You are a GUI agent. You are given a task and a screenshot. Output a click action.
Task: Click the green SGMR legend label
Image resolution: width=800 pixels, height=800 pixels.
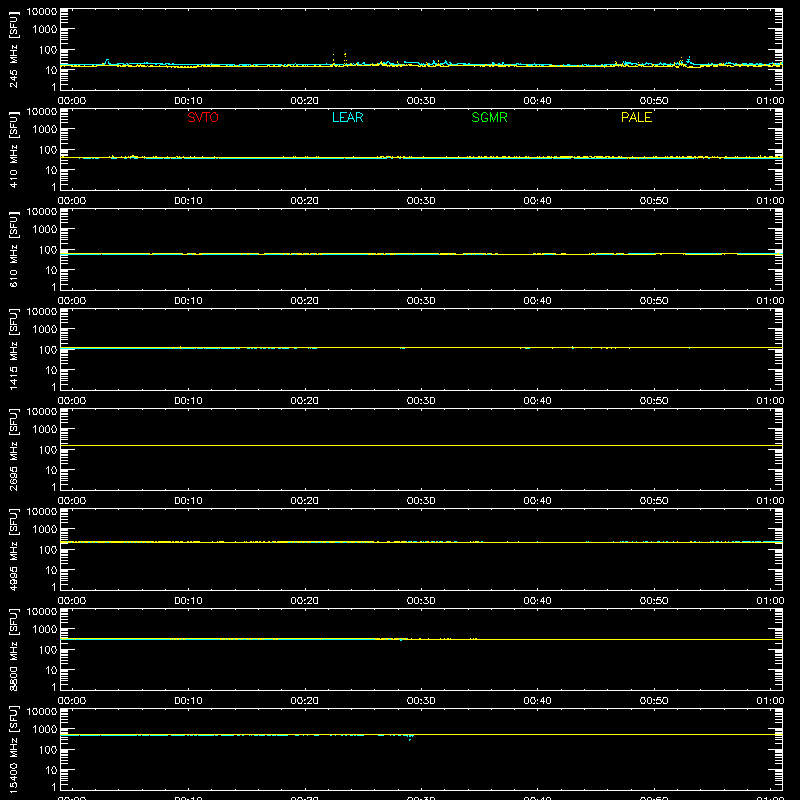click(x=489, y=117)
